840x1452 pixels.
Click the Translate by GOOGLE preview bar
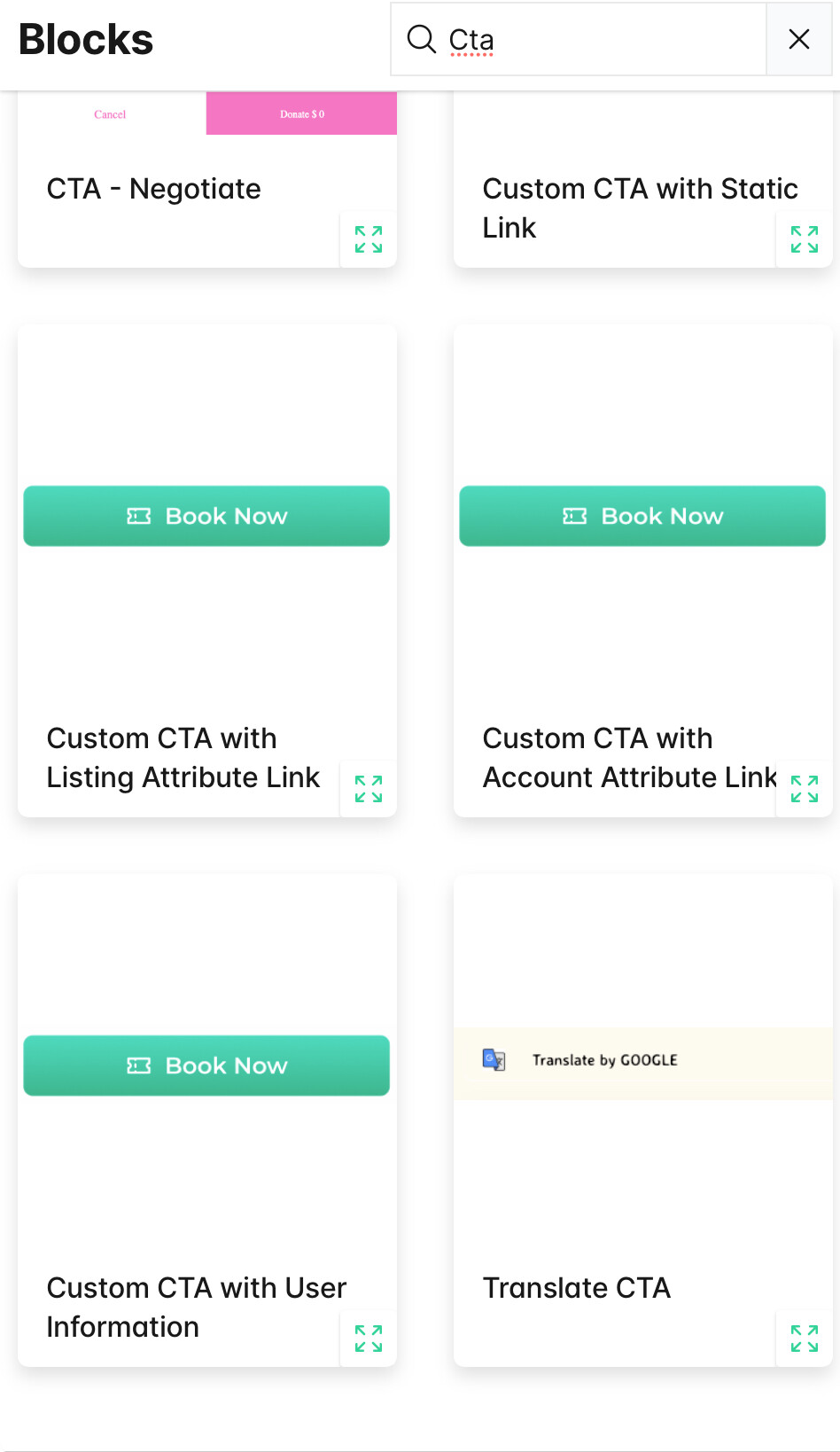(x=642, y=1061)
